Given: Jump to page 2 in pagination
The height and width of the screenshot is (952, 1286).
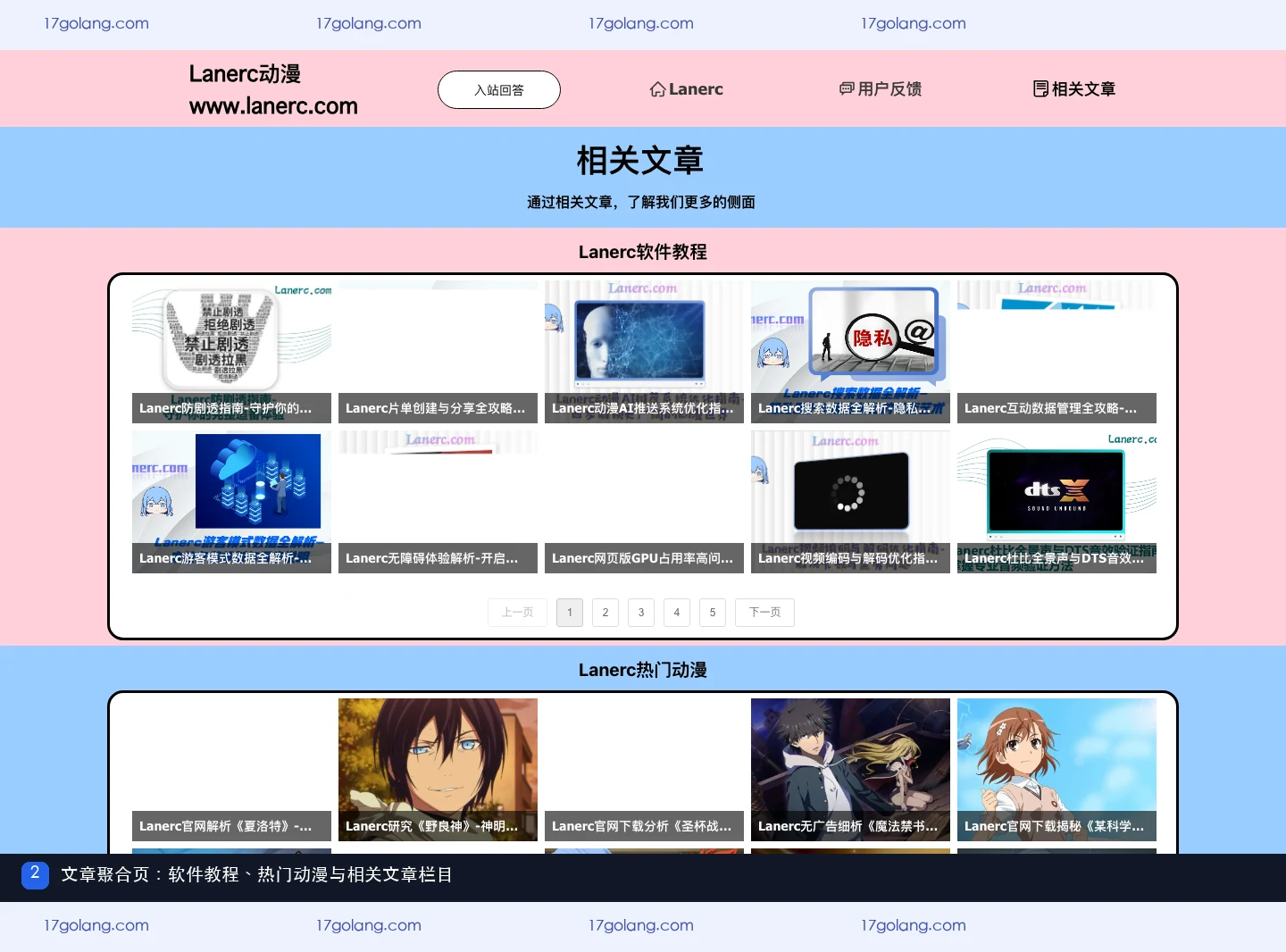Looking at the screenshot, I should coord(605,613).
